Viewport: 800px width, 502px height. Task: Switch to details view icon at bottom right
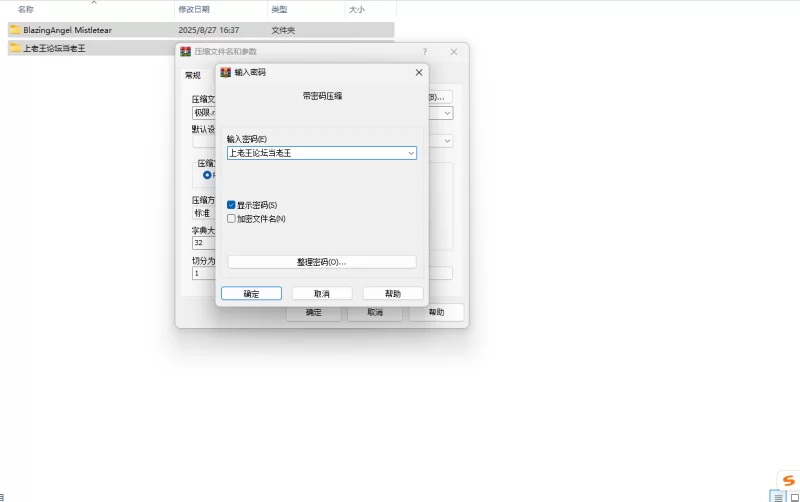coord(778,497)
